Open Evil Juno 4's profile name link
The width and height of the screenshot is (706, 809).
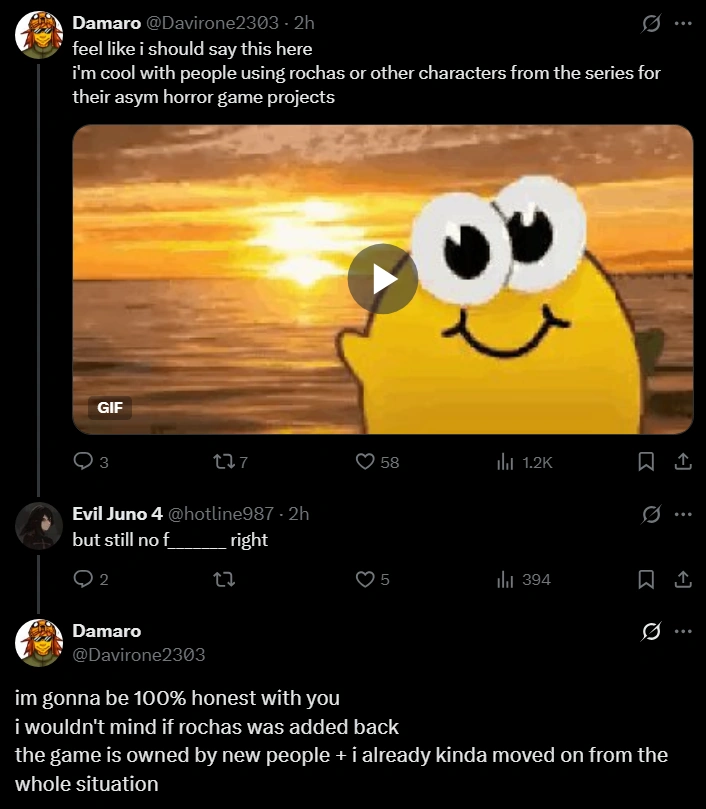point(117,514)
